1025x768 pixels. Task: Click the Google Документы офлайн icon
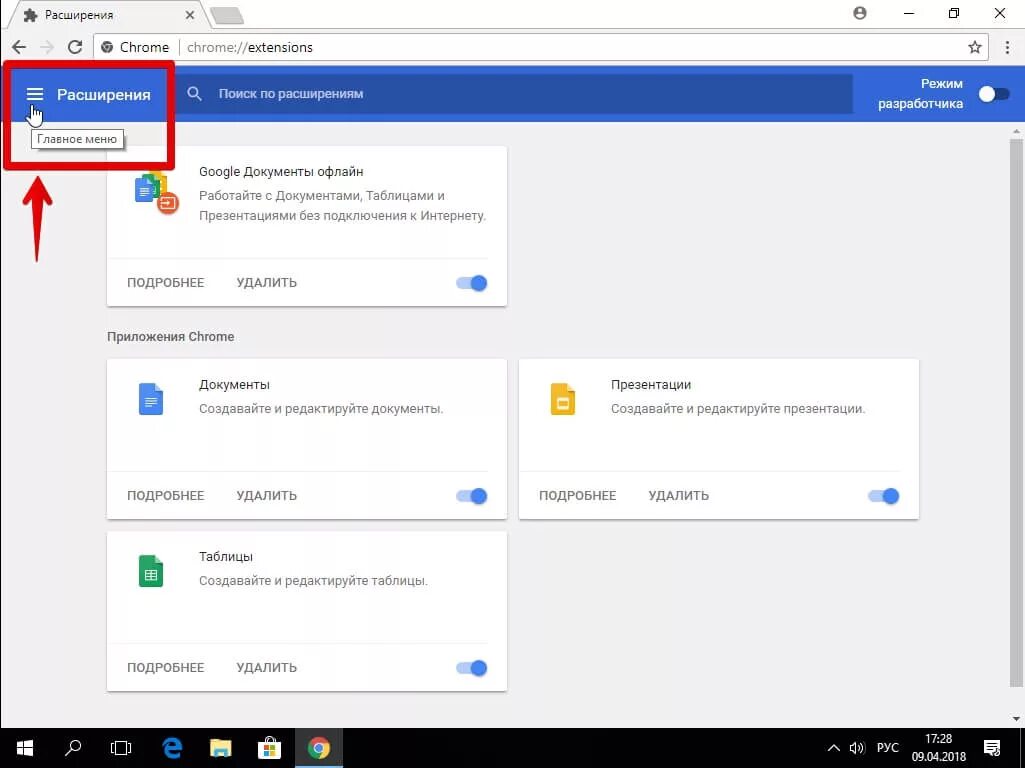pos(157,193)
